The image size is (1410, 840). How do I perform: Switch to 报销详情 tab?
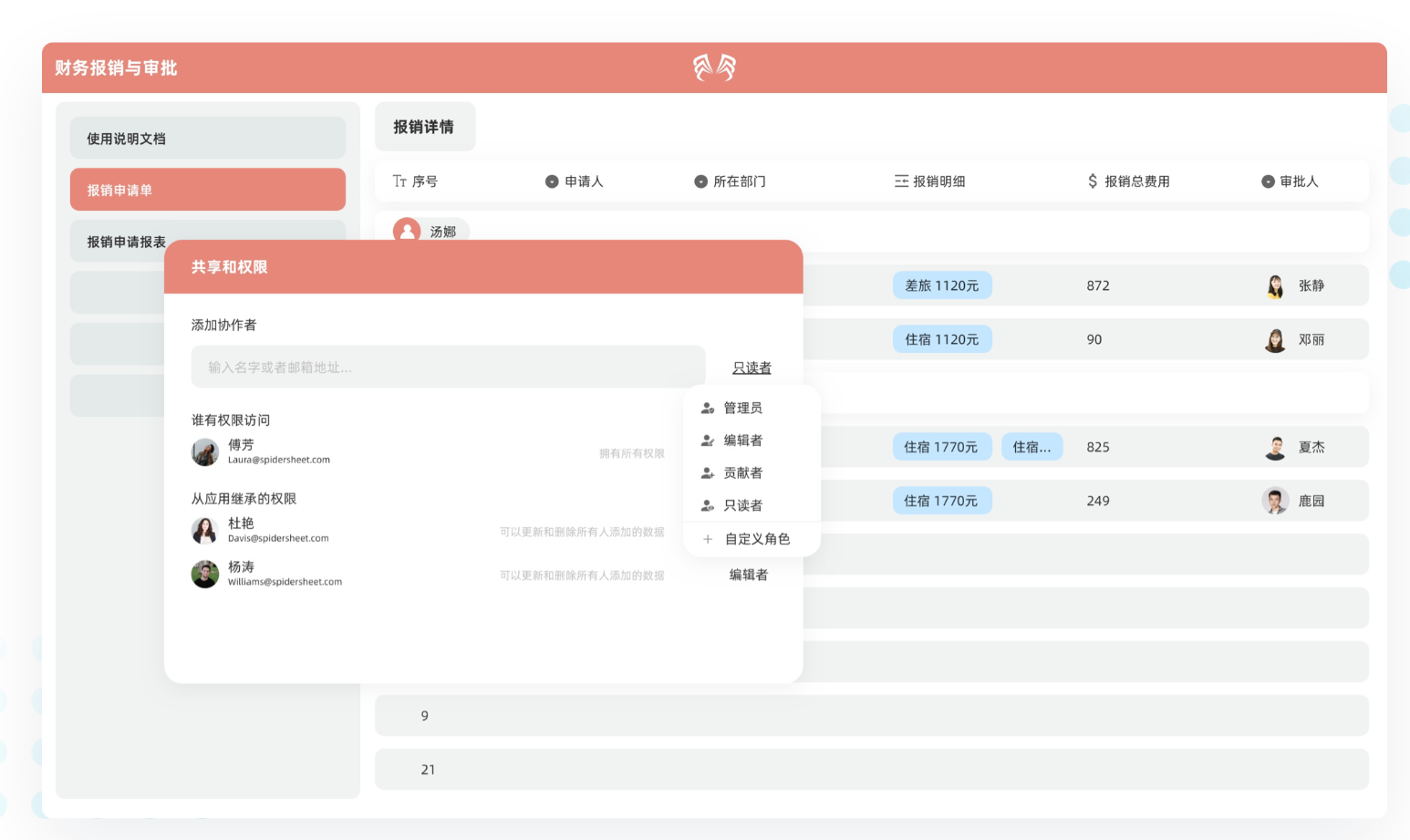(x=424, y=127)
